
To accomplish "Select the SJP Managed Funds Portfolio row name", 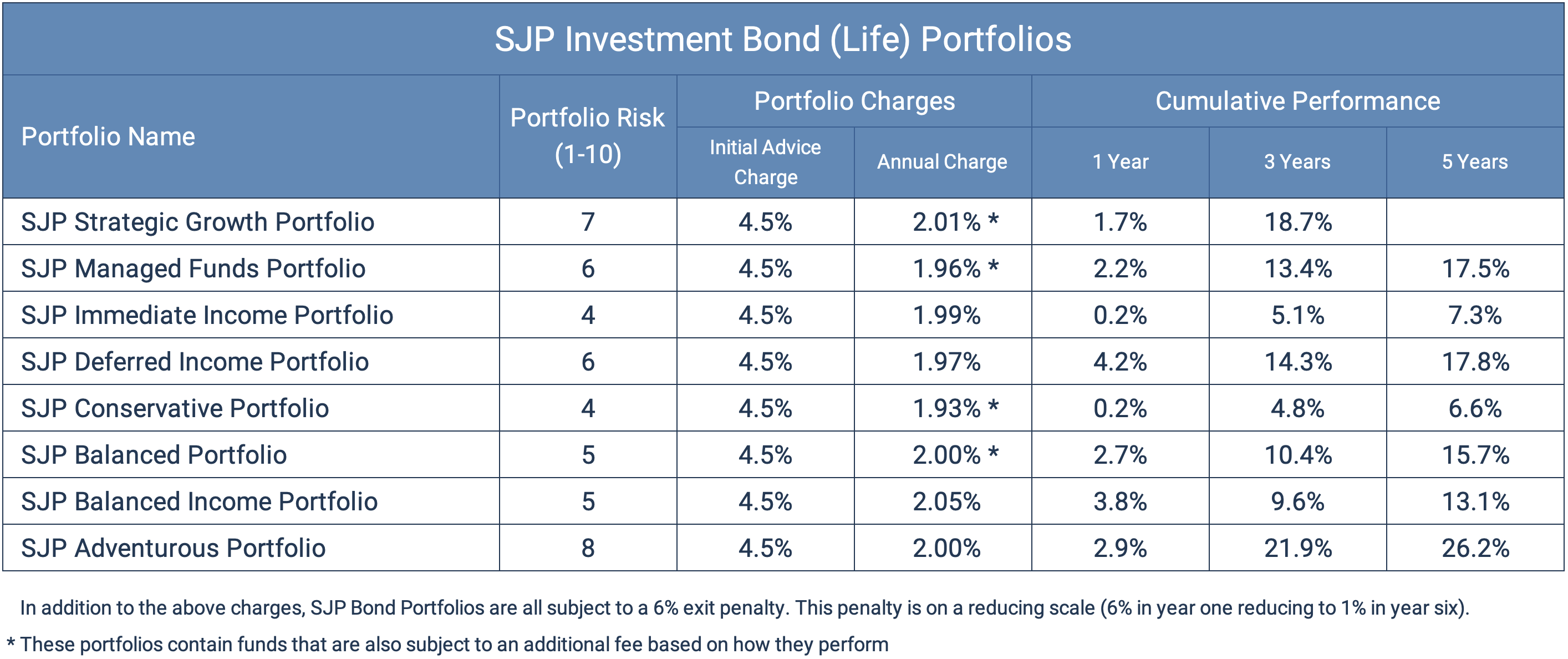I will (x=193, y=268).
